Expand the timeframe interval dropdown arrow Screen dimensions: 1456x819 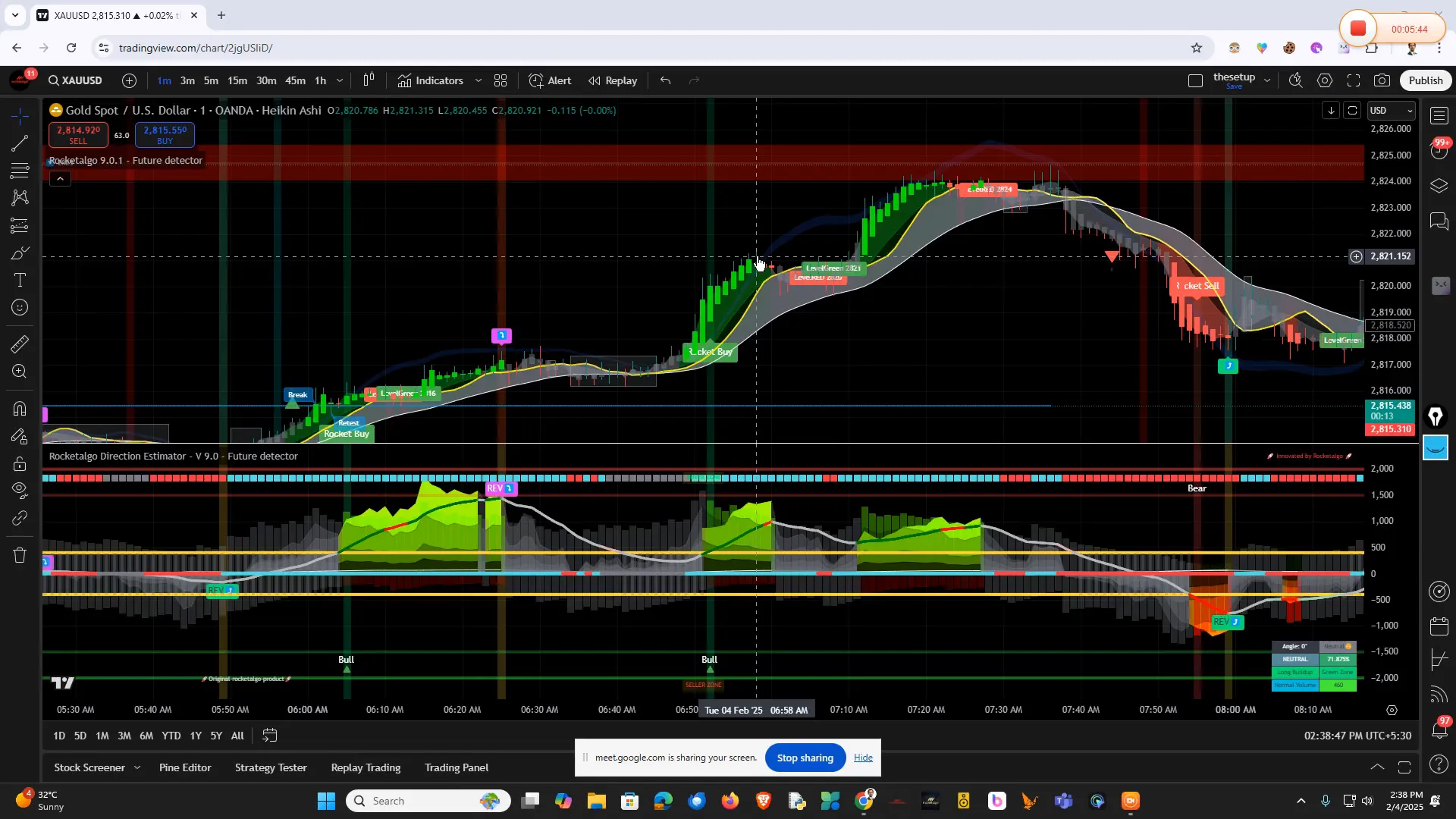point(340,80)
